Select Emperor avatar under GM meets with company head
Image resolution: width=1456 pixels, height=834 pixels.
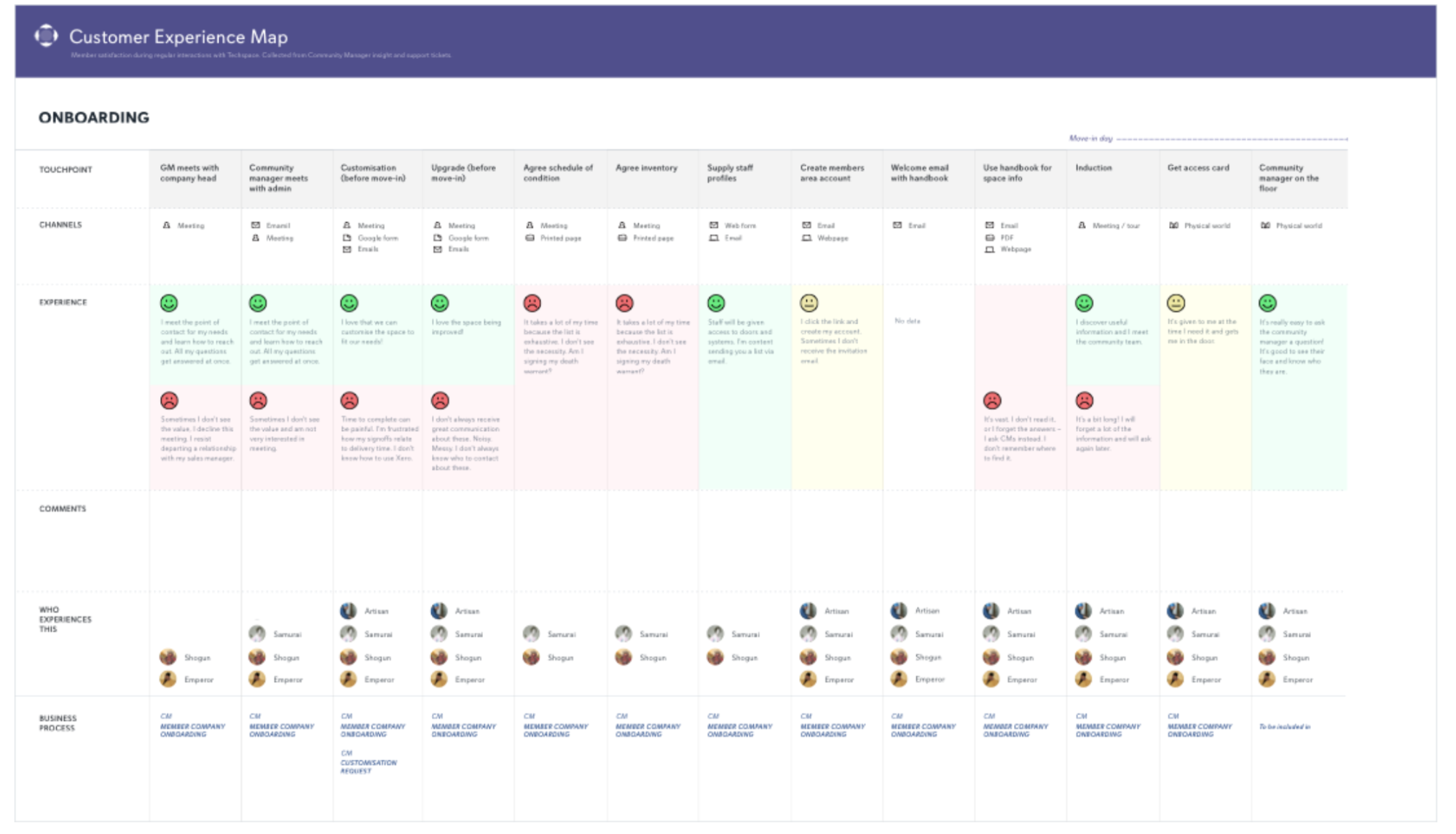tap(168, 679)
